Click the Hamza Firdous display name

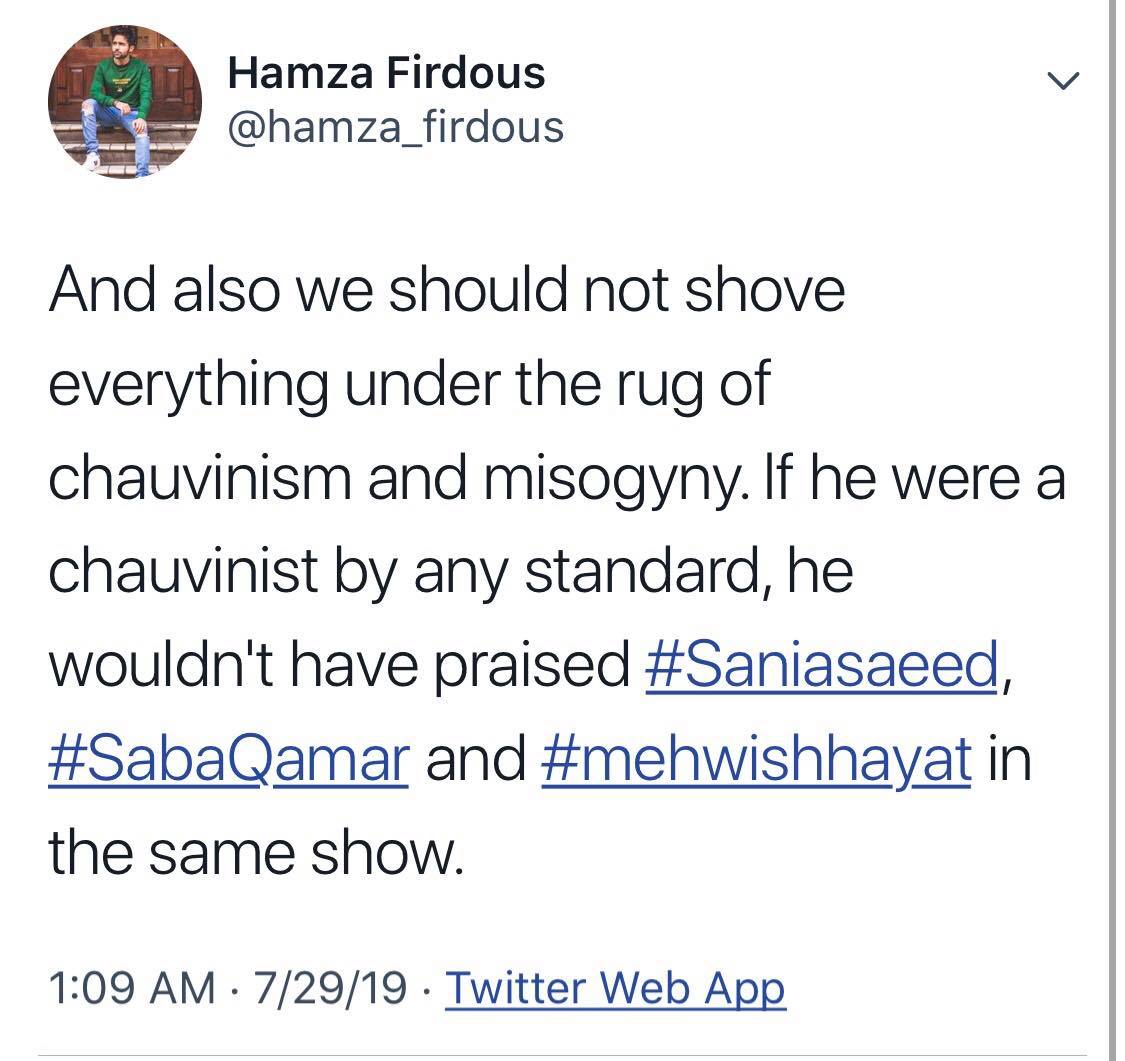[x=386, y=73]
